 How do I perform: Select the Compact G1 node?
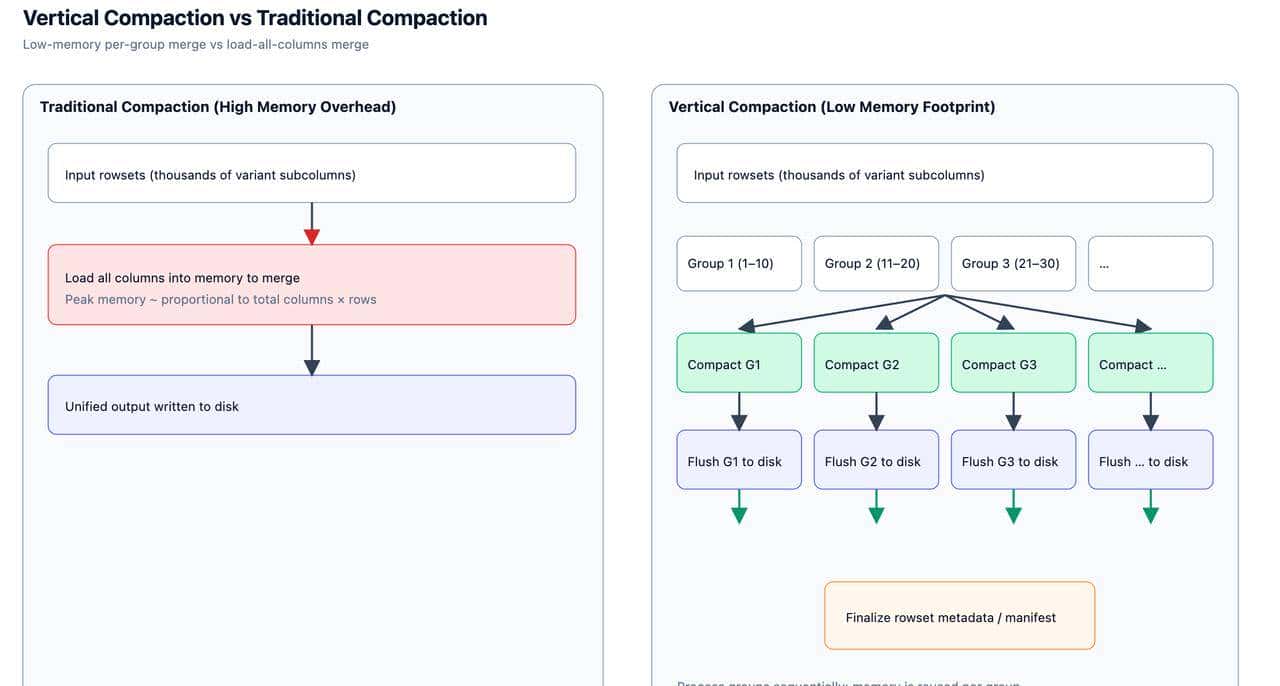739,363
